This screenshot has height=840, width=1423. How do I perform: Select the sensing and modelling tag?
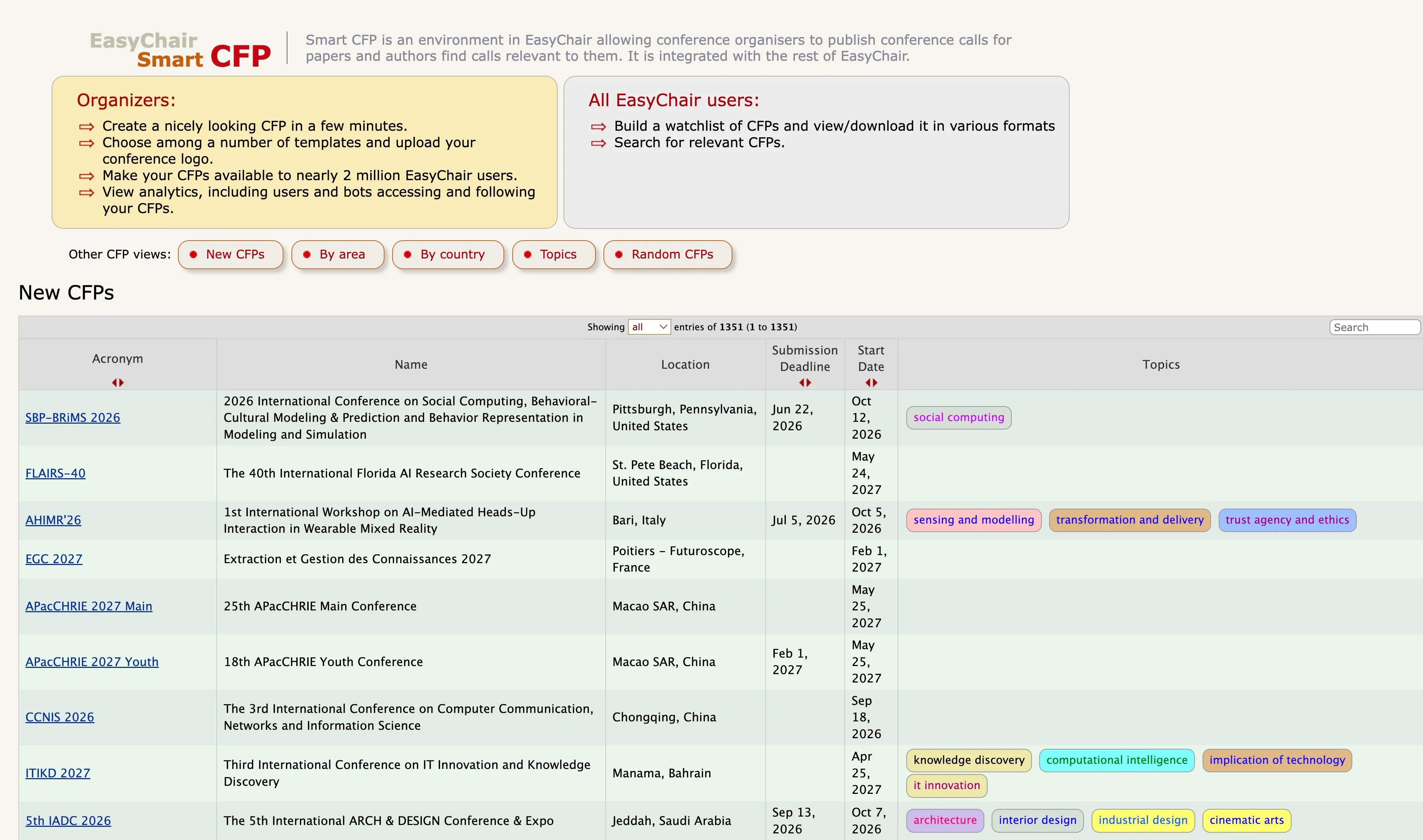pos(974,520)
